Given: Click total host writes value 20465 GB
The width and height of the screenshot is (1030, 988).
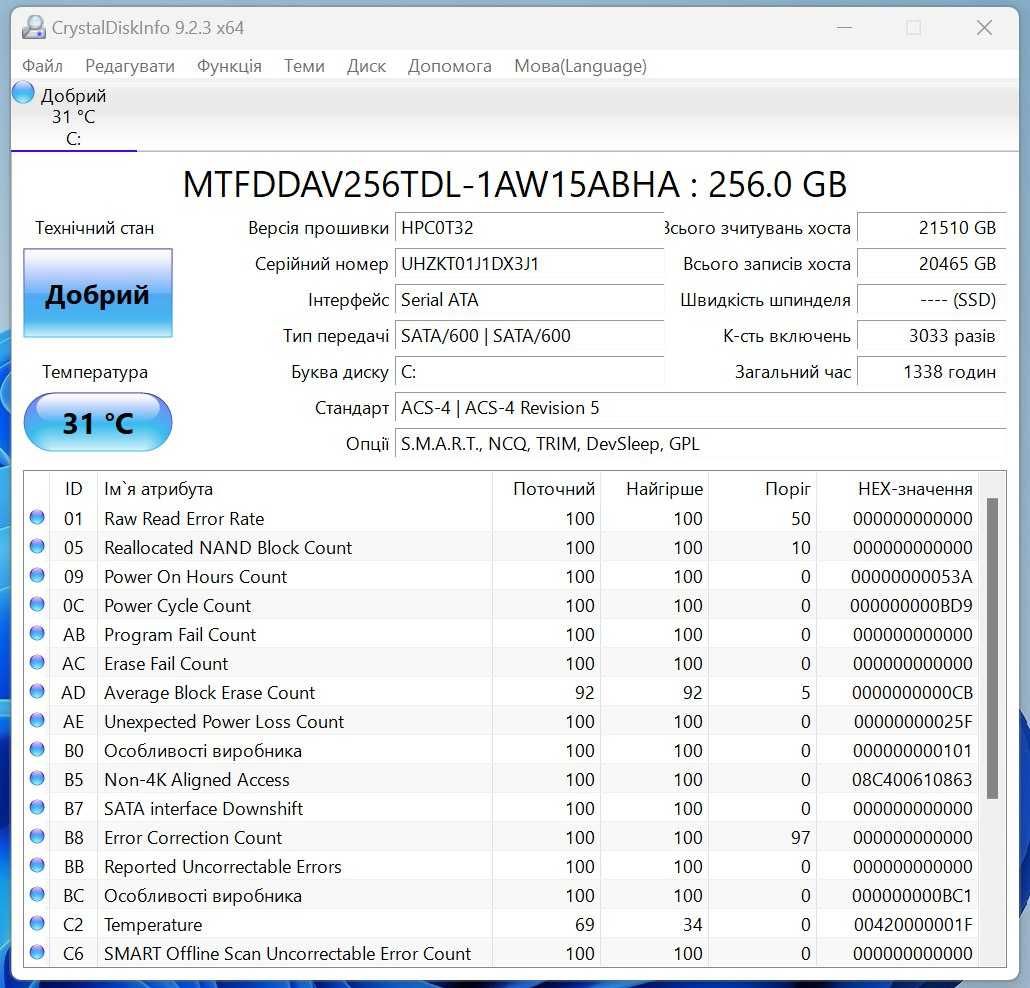Looking at the screenshot, I should (931, 264).
